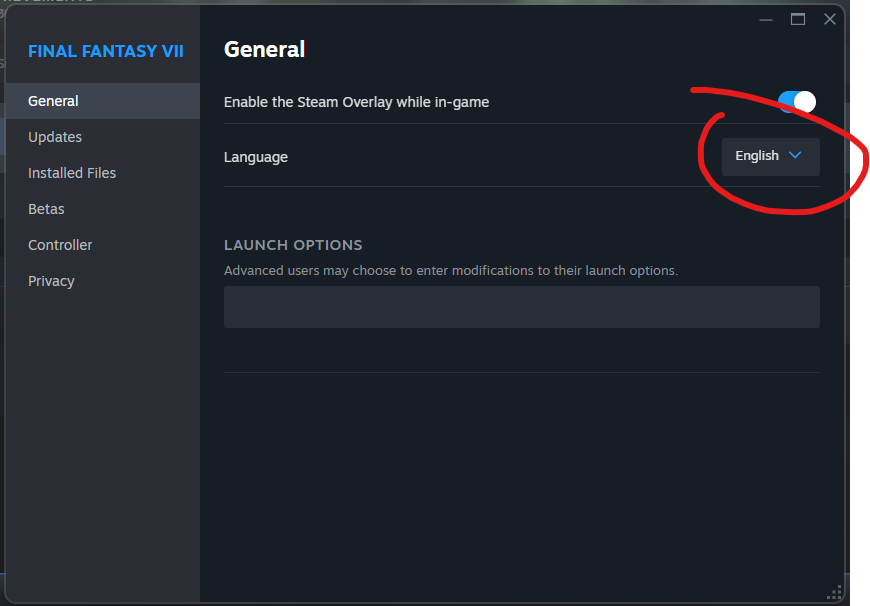The width and height of the screenshot is (870, 606).
Task: Click the FINAL FANTASY VII title
Action: click(x=105, y=51)
